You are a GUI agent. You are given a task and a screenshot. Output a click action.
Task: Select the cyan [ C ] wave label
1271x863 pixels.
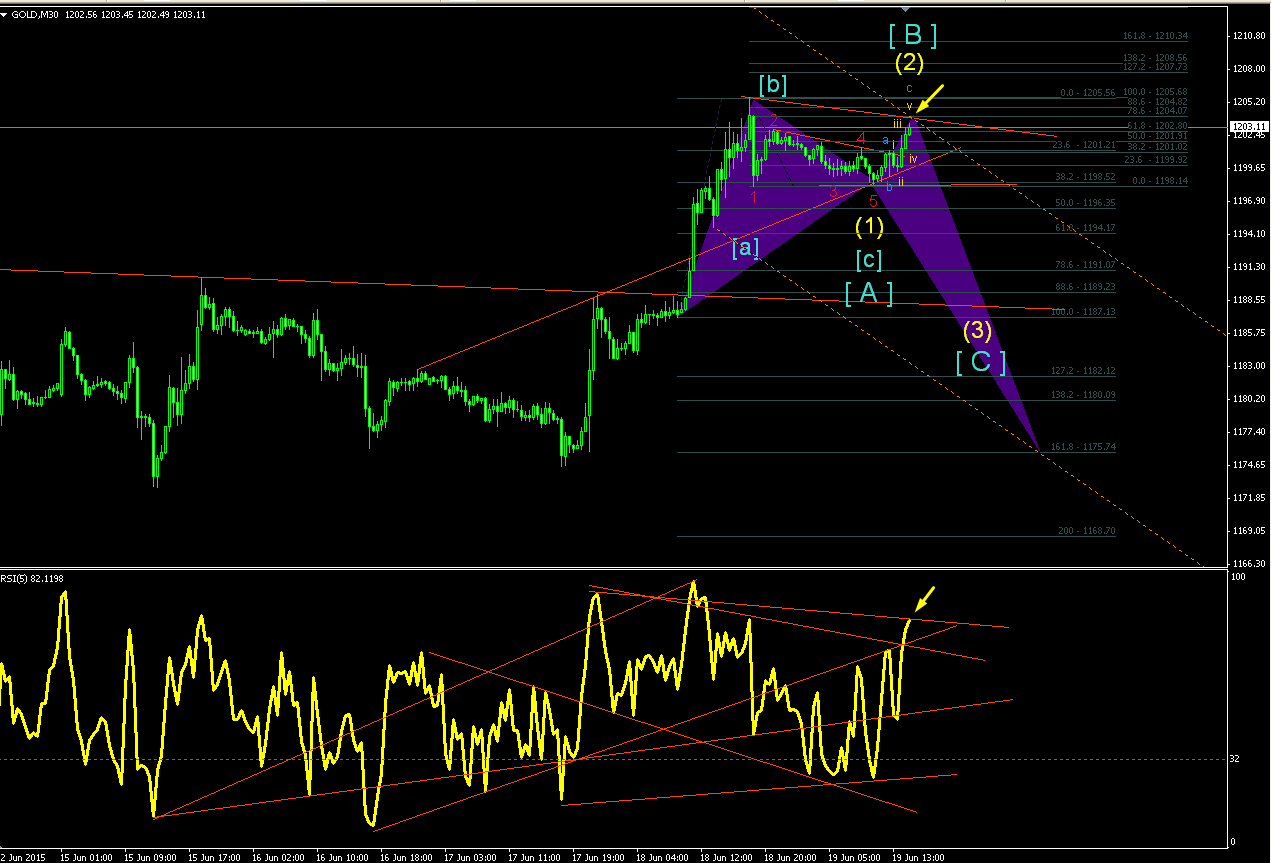tap(980, 362)
